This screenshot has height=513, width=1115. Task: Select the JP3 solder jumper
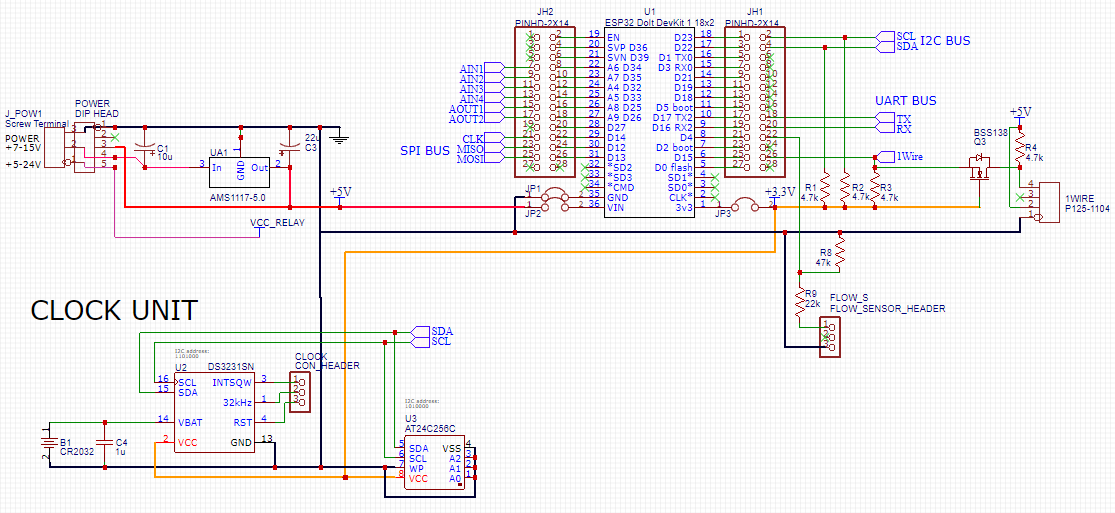click(x=745, y=205)
